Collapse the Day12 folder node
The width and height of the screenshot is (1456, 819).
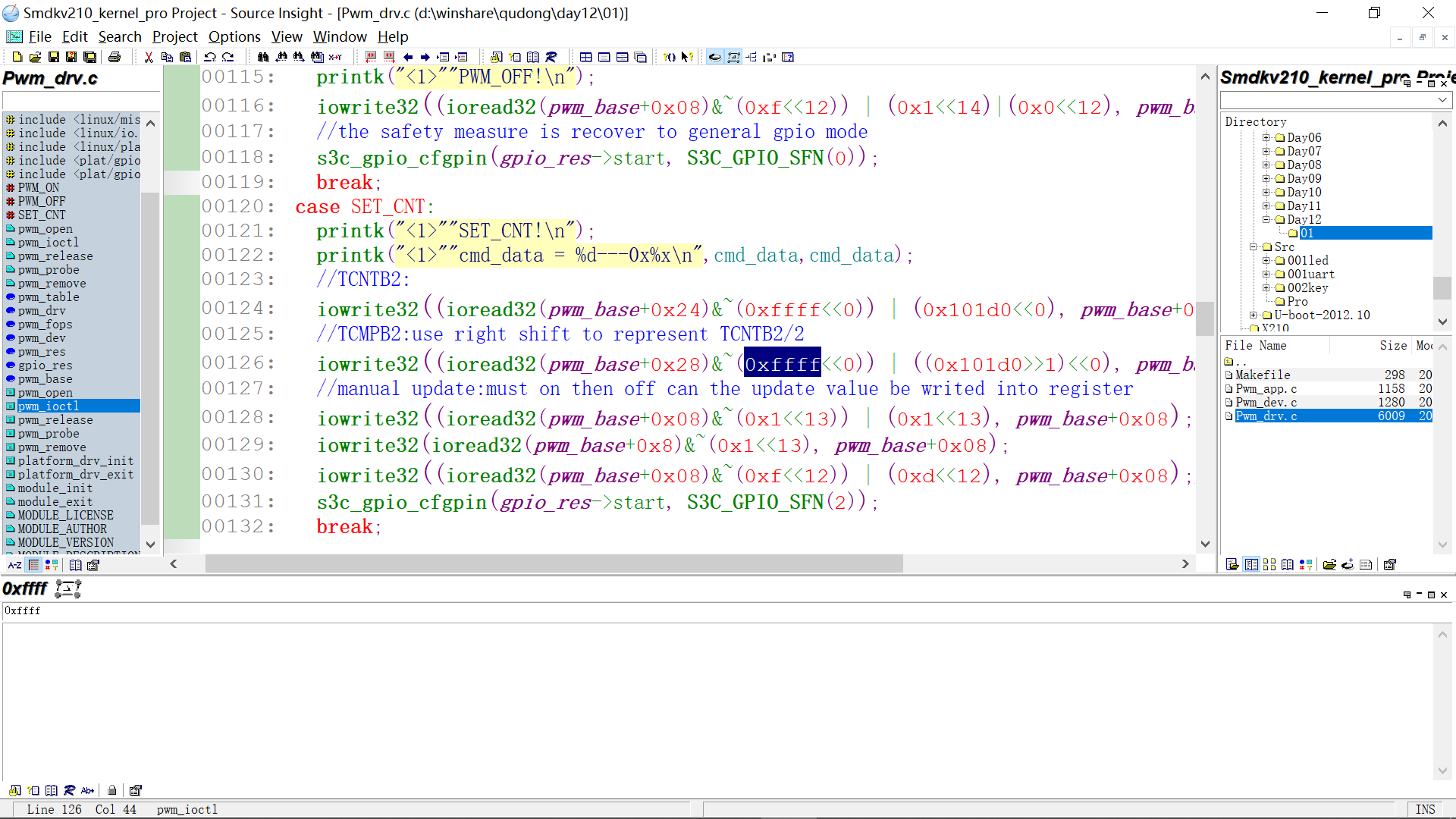coord(1266,219)
